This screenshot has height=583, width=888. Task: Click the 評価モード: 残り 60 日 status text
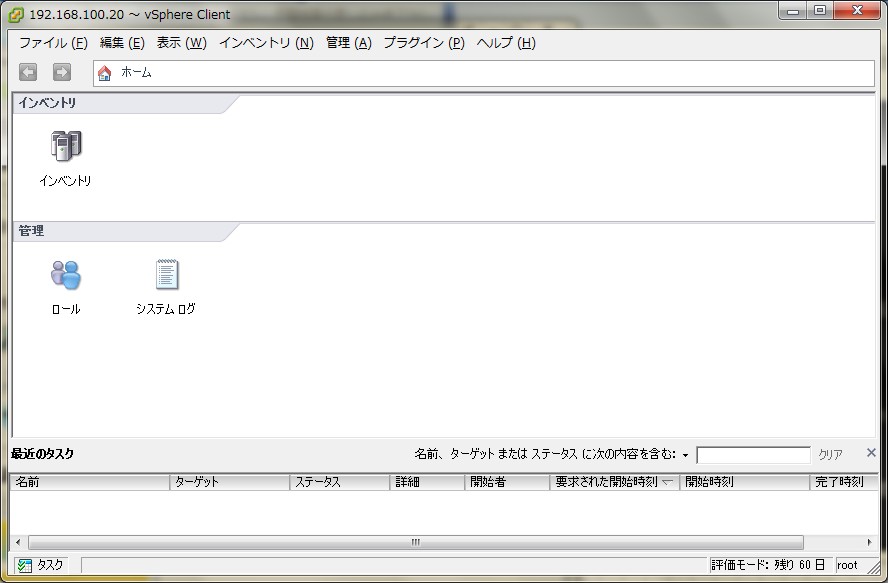pyautogui.click(x=767, y=565)
